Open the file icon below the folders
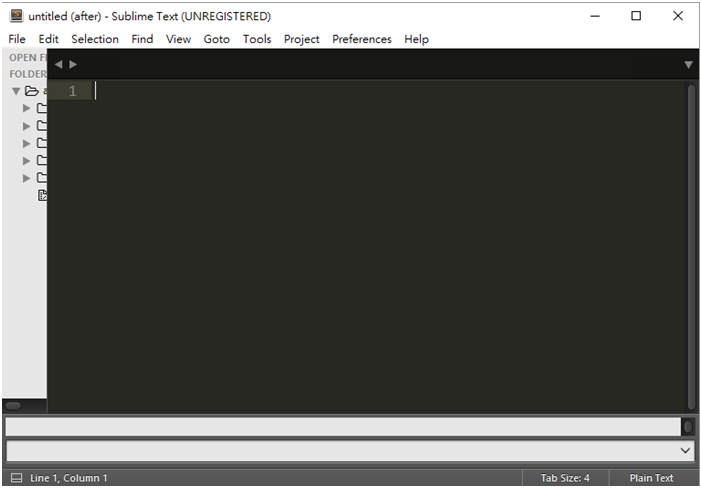This screenshot has height=488, width=701. click(42, 195)
